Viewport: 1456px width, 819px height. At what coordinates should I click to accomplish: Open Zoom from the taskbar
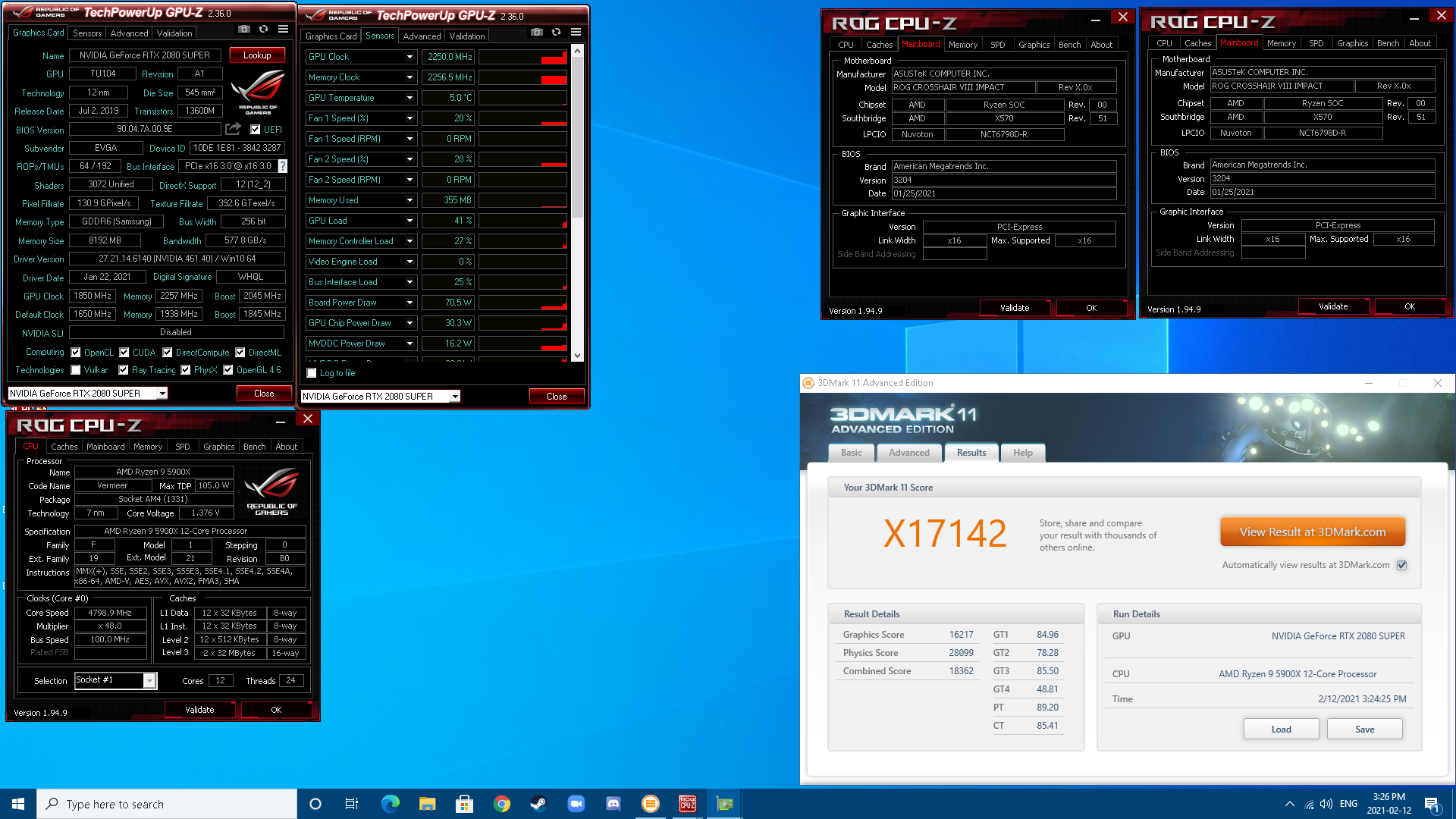click(576, 804)
